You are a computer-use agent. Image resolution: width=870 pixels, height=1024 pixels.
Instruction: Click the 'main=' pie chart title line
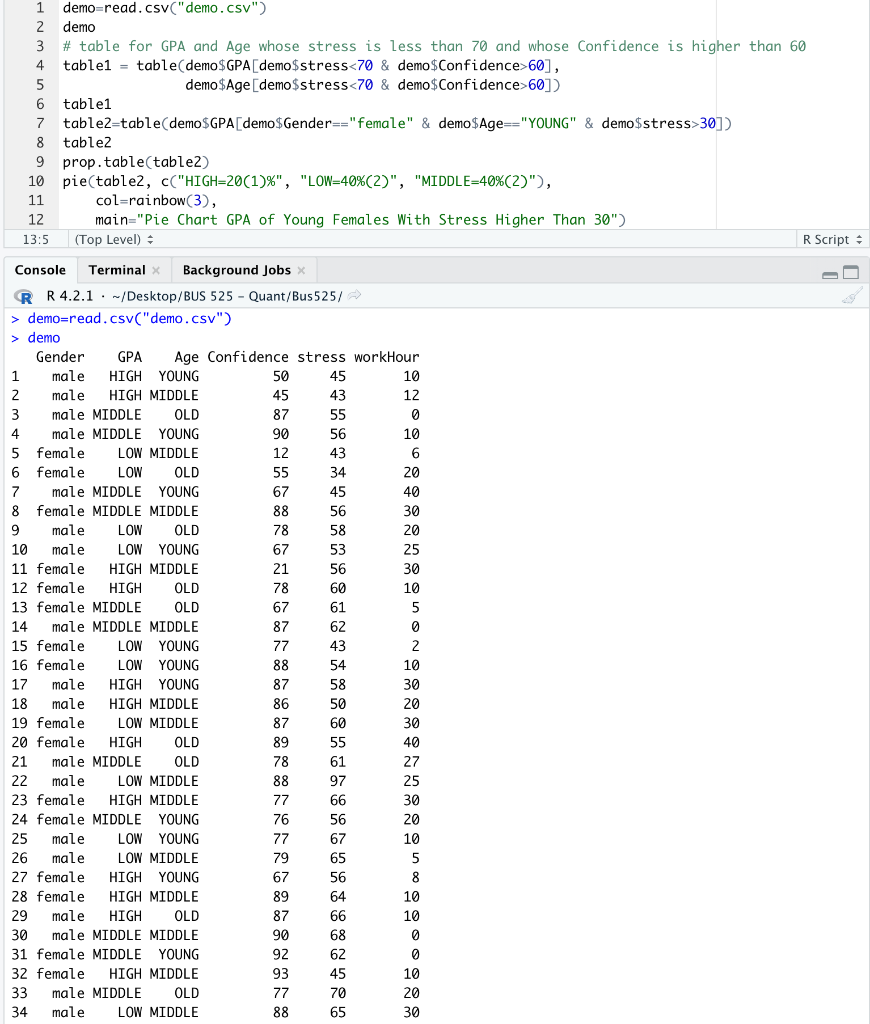[x=361, y=220]
